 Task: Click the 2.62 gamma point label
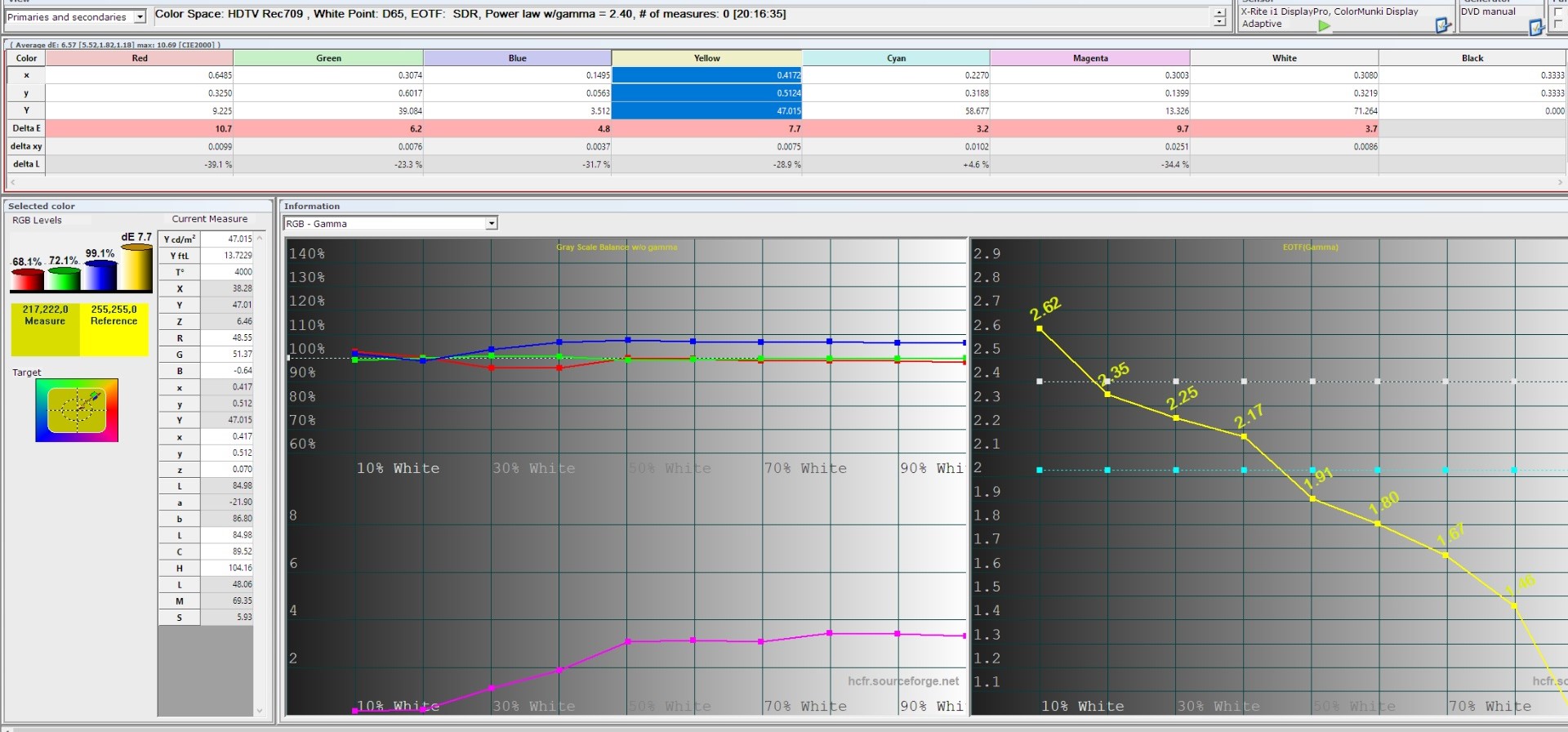tap(1045, 309)
